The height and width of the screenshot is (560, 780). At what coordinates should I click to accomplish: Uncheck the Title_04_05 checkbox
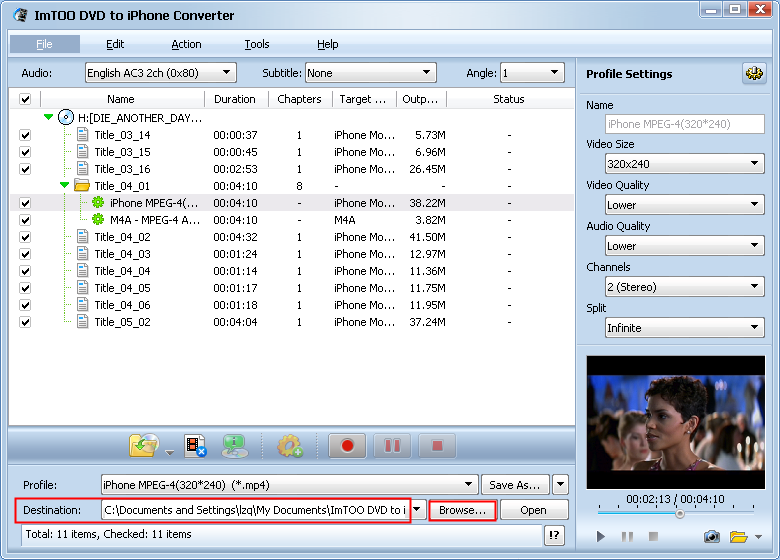(x=25, y=288)
